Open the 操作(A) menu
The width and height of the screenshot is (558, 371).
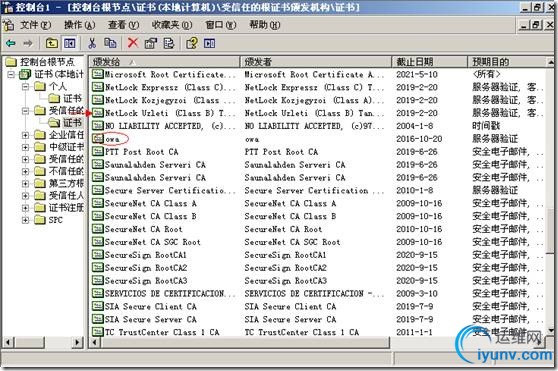(x=79, y=25)
